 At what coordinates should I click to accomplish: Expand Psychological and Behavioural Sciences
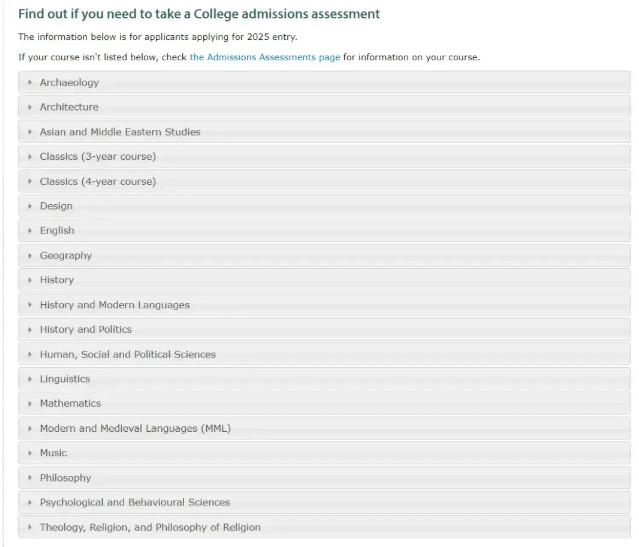click(x=324, y=502)
